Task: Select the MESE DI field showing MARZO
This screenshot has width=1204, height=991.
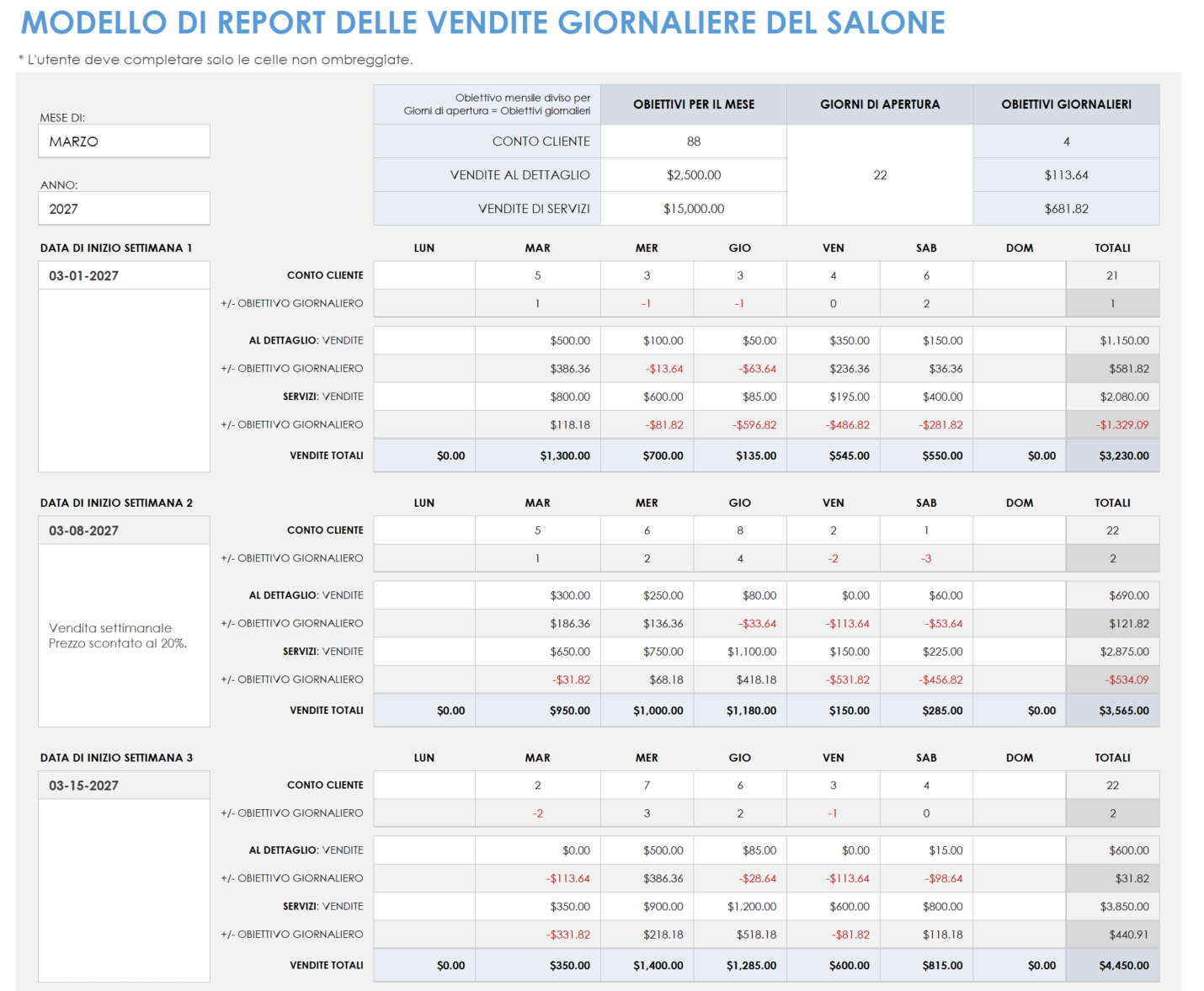Action: pos(124,141)
